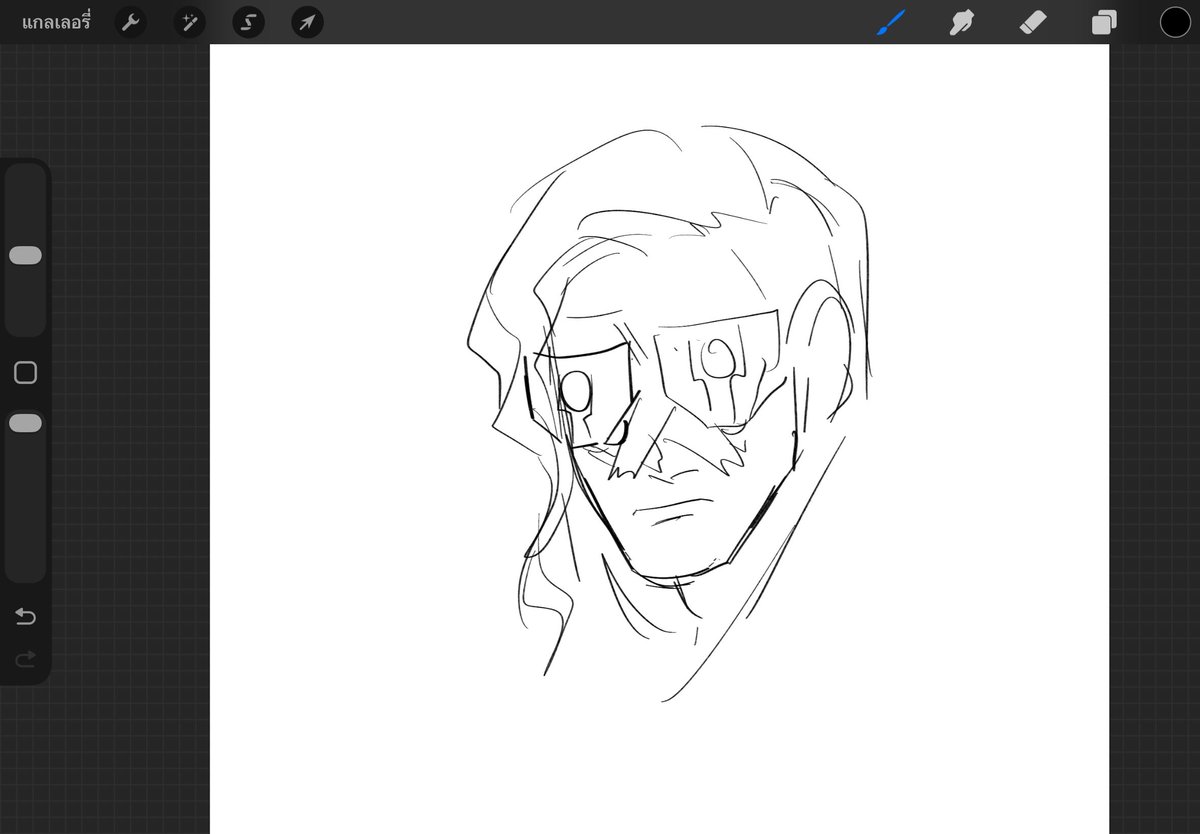Select the Transform arrow tool
Screen dimensions: 1200x834
pos(307,22)
